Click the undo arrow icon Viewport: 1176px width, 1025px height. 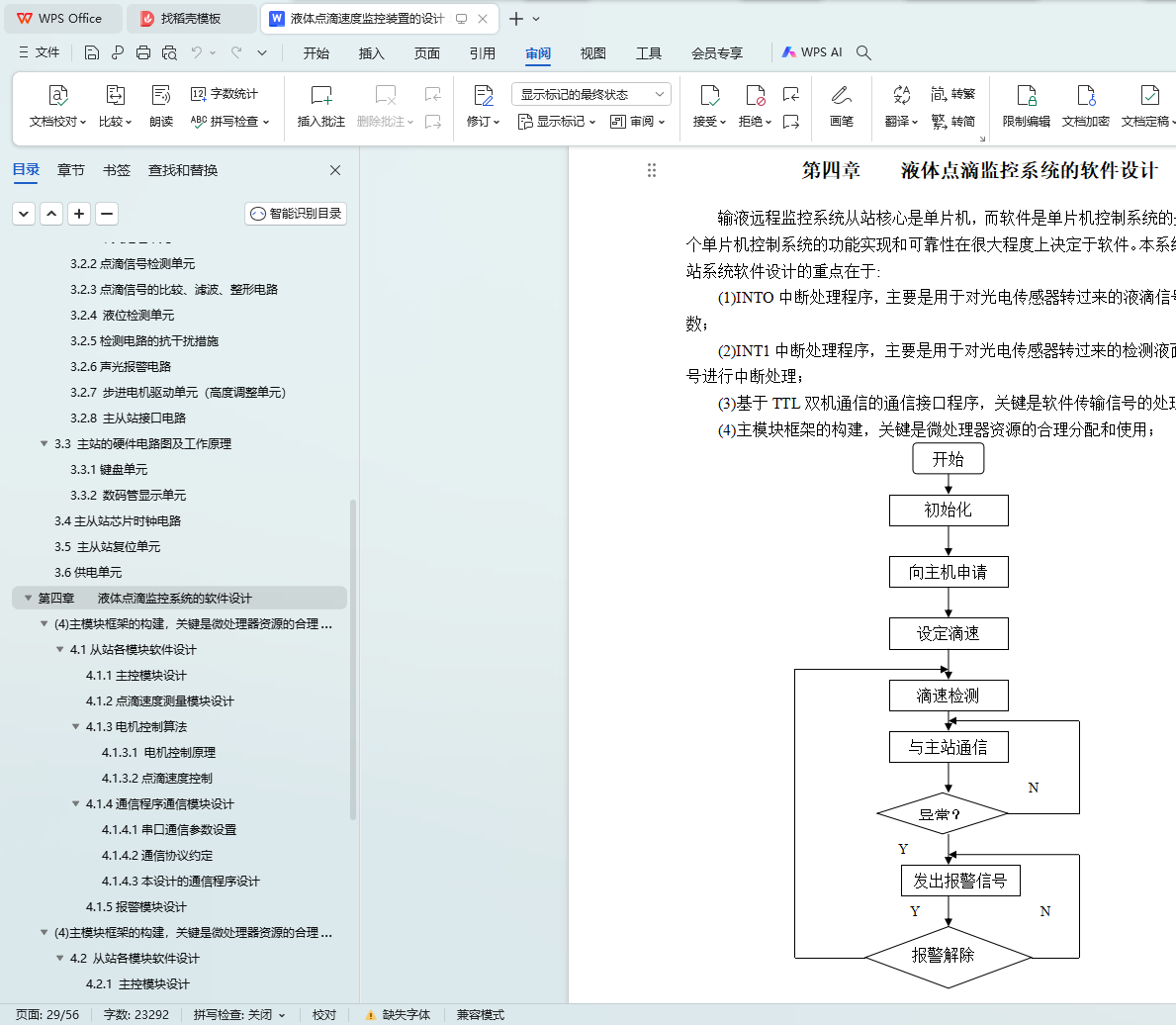pyautogui.click(x=197, y=52)
